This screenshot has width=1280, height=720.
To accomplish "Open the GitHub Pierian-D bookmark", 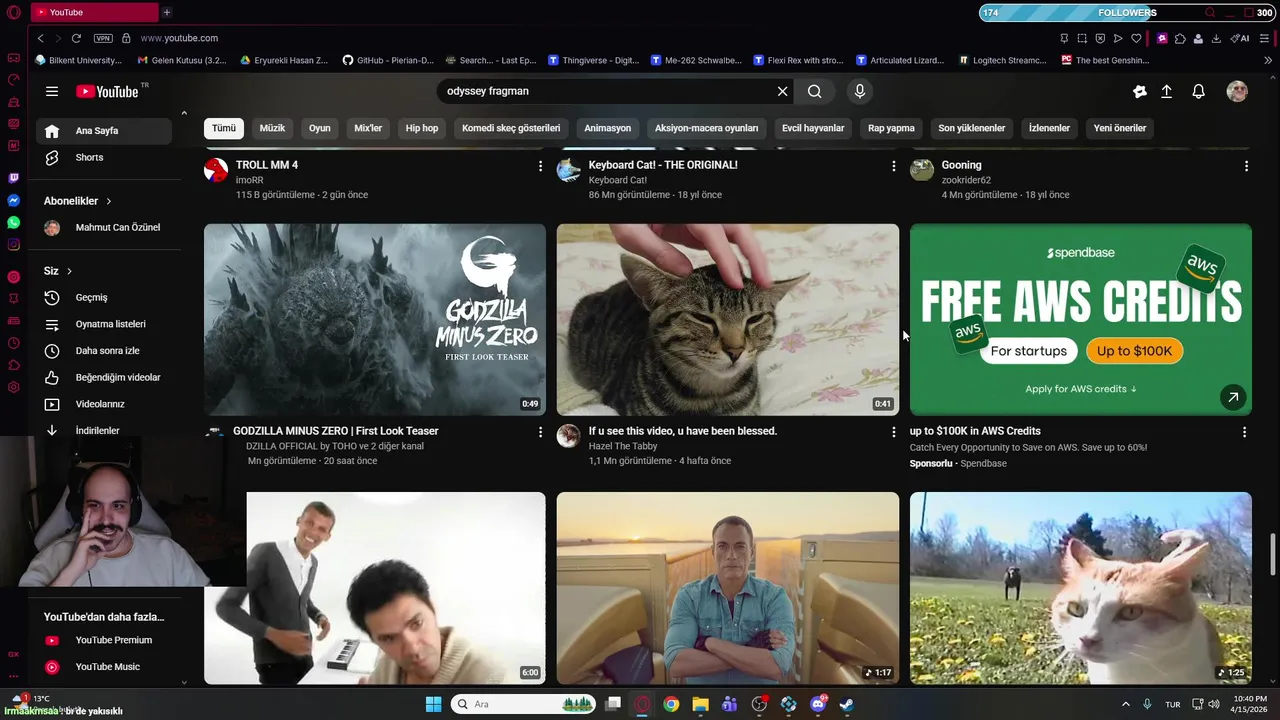I will tap(388, 60).
